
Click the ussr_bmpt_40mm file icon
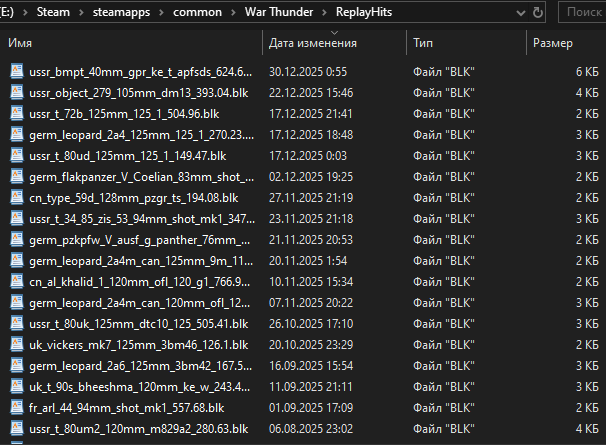pos(17,73)
